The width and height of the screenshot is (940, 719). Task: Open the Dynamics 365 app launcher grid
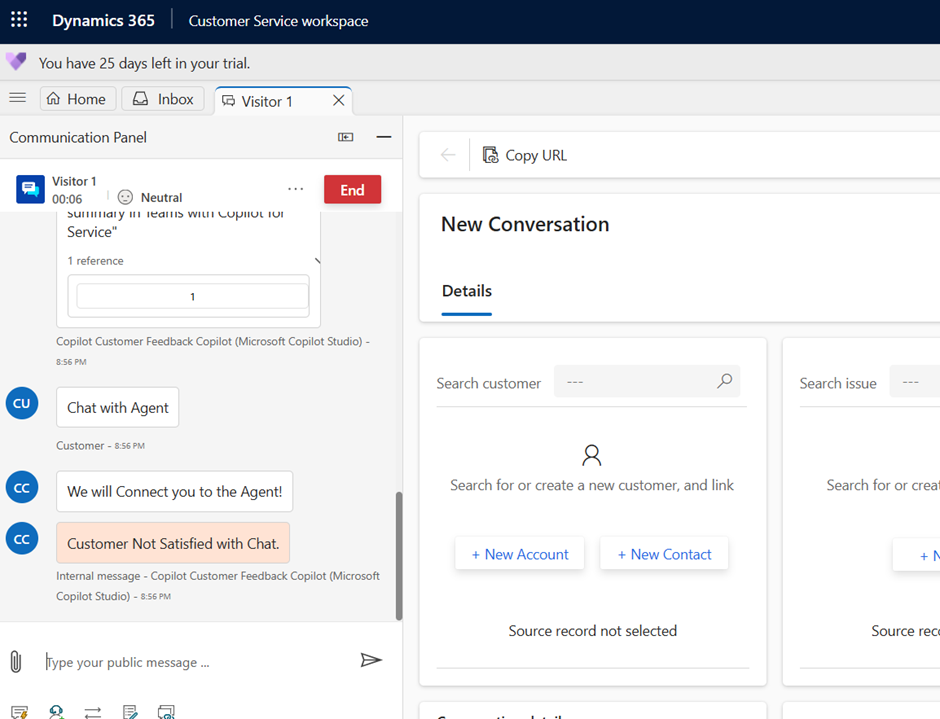tap(19, 20)
